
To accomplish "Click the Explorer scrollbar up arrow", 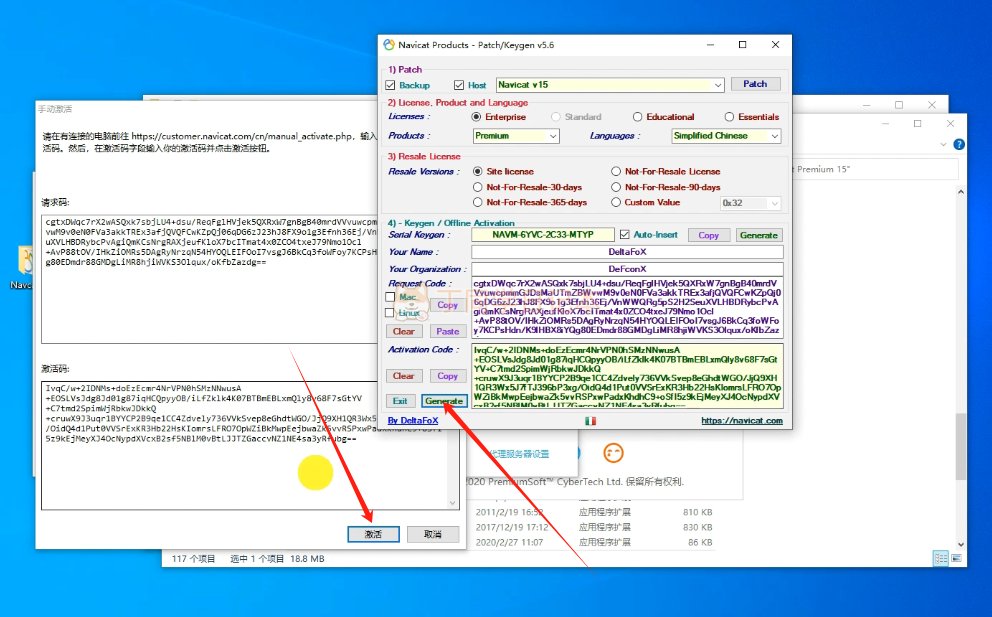I will click(960, 192).
